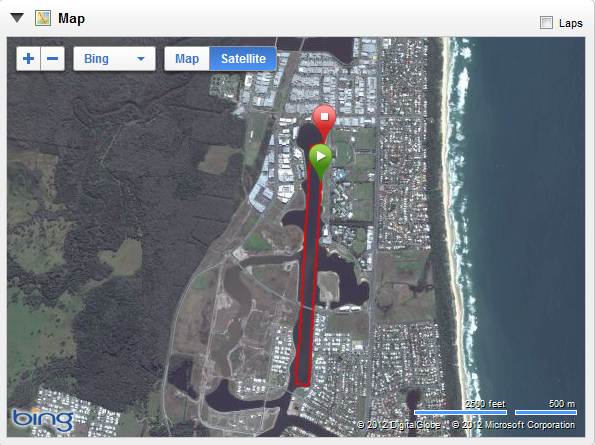Click the ocean area on map
The width and height of the screenshot is (595, 445).
click(x=531, y=190)
